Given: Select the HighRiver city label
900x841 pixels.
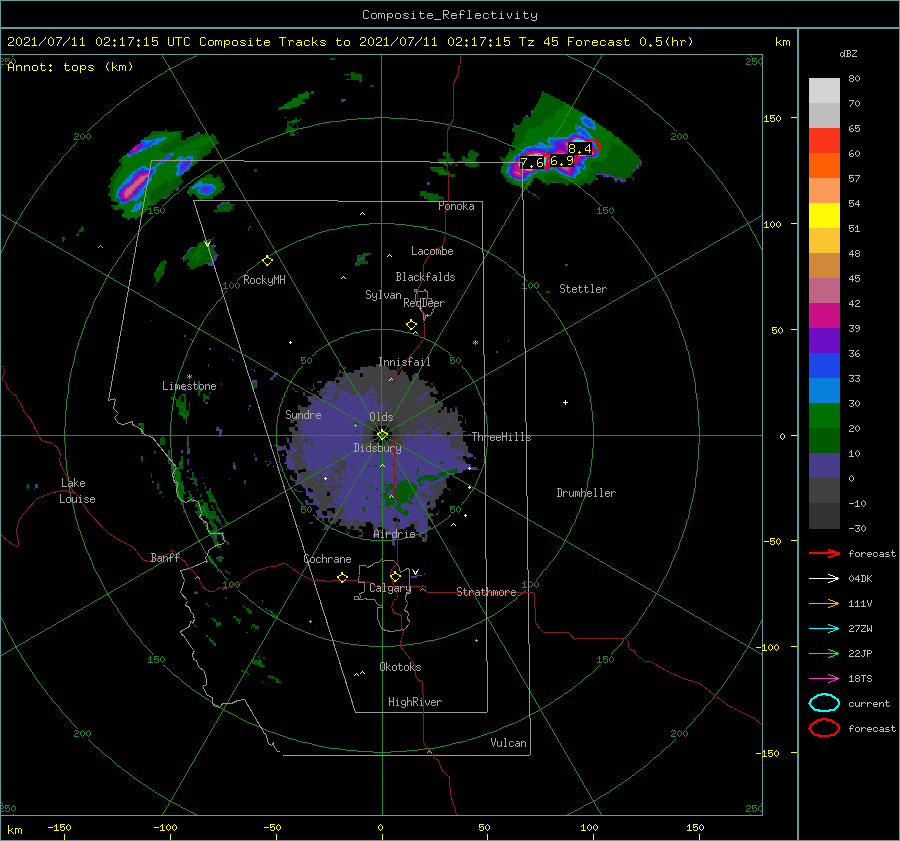Looking at the screenshot, I should [x=415, y=702].
